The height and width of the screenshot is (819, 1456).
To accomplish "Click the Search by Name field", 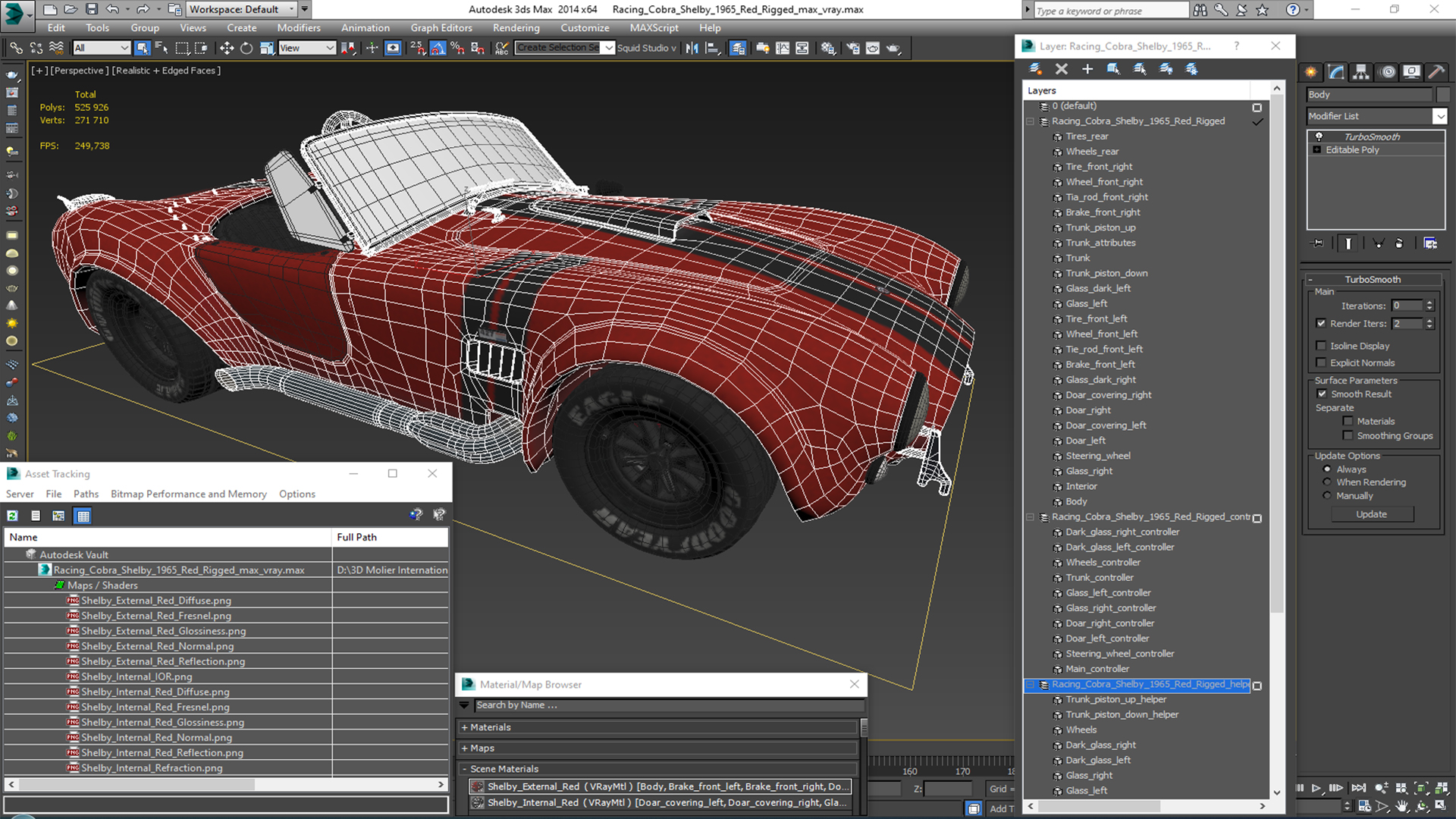I will coord(669,705).
